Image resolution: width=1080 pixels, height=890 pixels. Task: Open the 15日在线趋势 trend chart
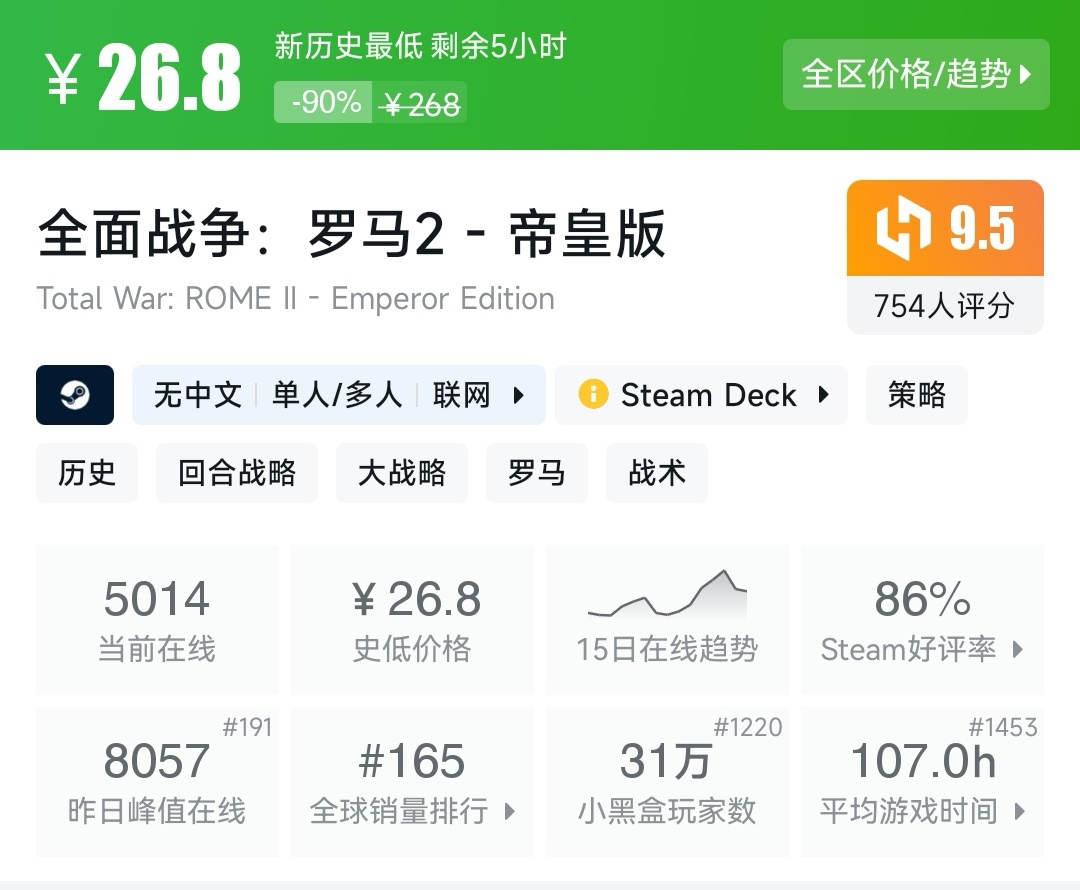click(x=667, y=619)
